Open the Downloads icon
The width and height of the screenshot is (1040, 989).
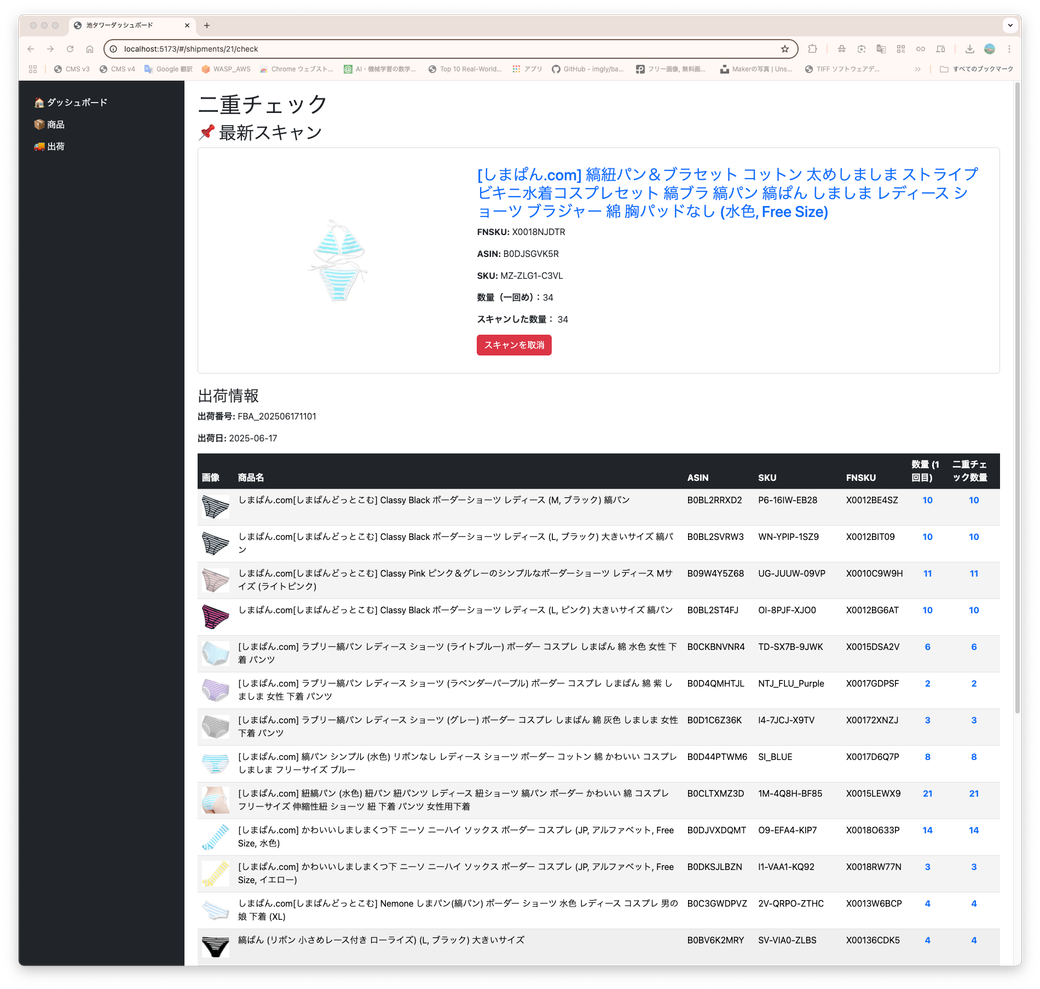(x=970, y=49)
